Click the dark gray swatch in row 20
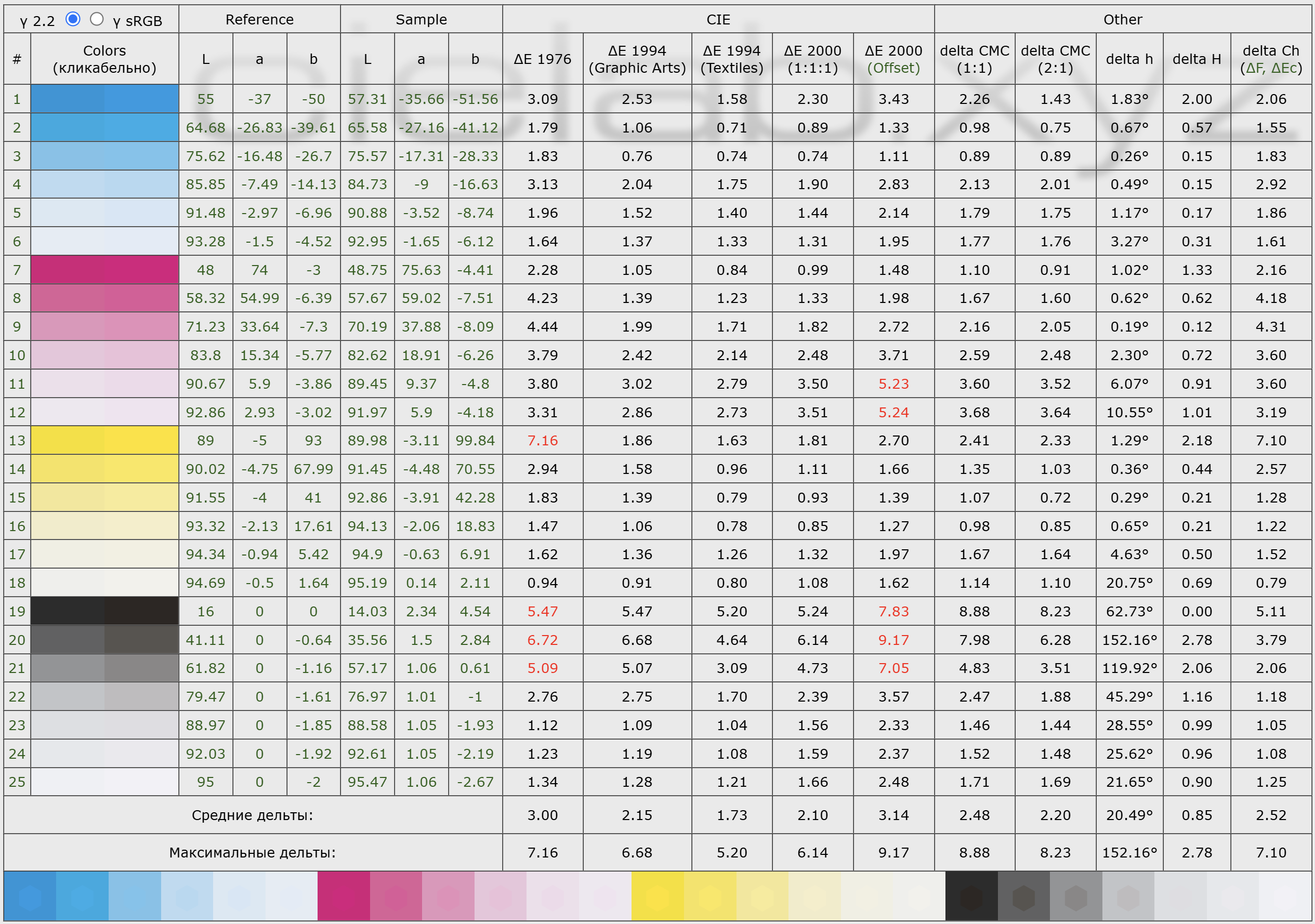 point(104,639)
